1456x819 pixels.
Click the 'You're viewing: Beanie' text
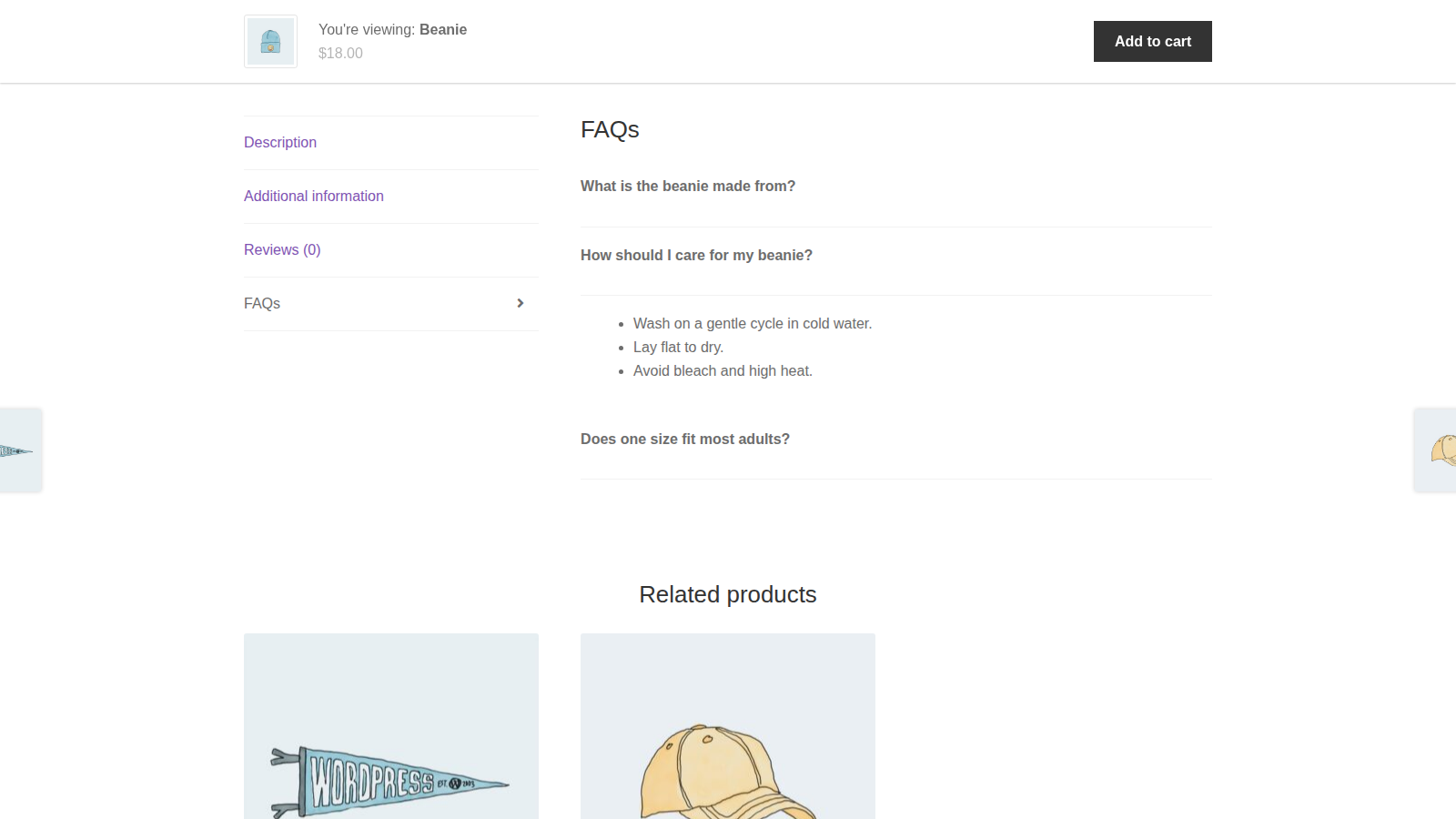click(392, 29)
